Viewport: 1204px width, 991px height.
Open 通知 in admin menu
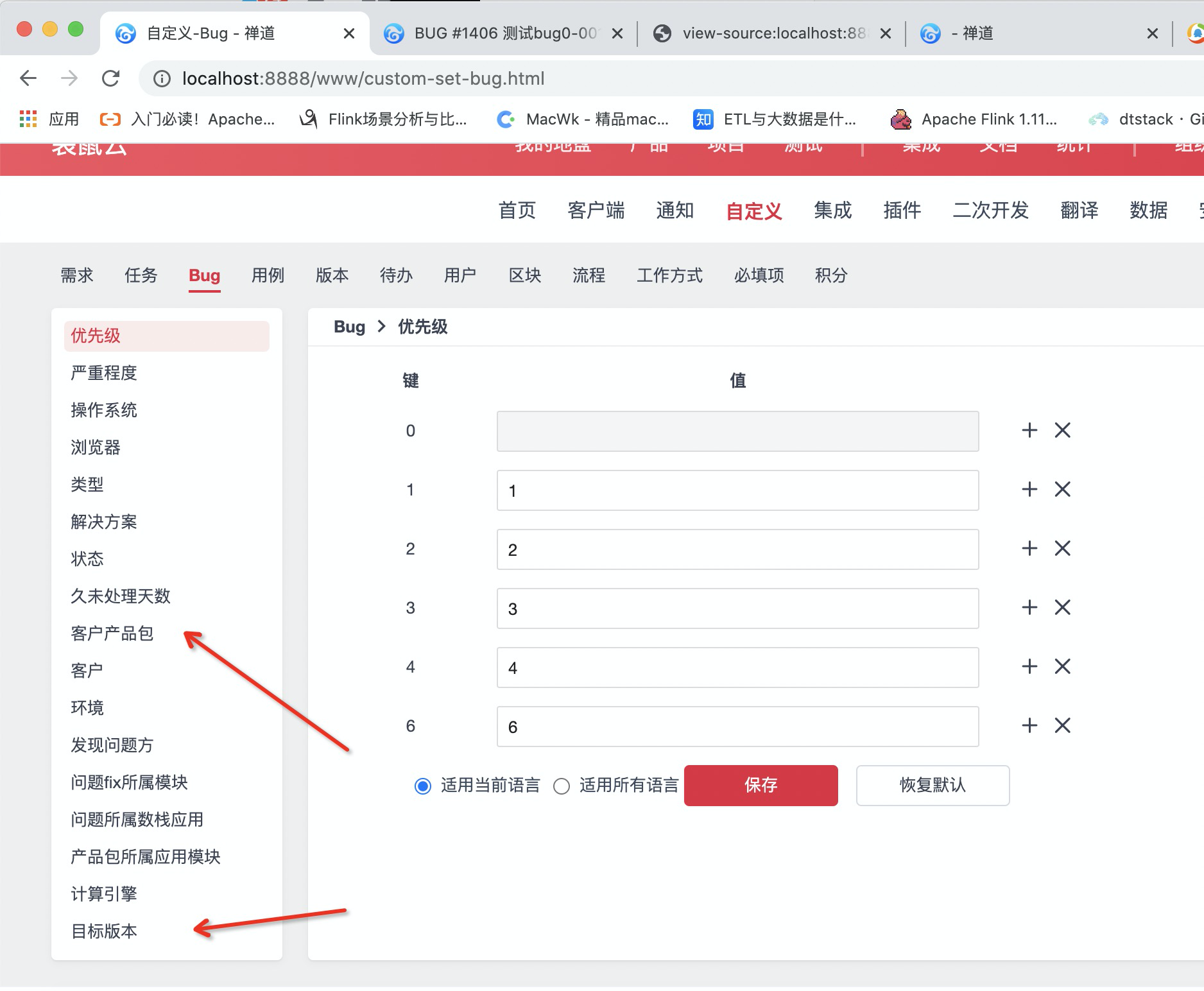pyautogui.click(x=675, y=210)
